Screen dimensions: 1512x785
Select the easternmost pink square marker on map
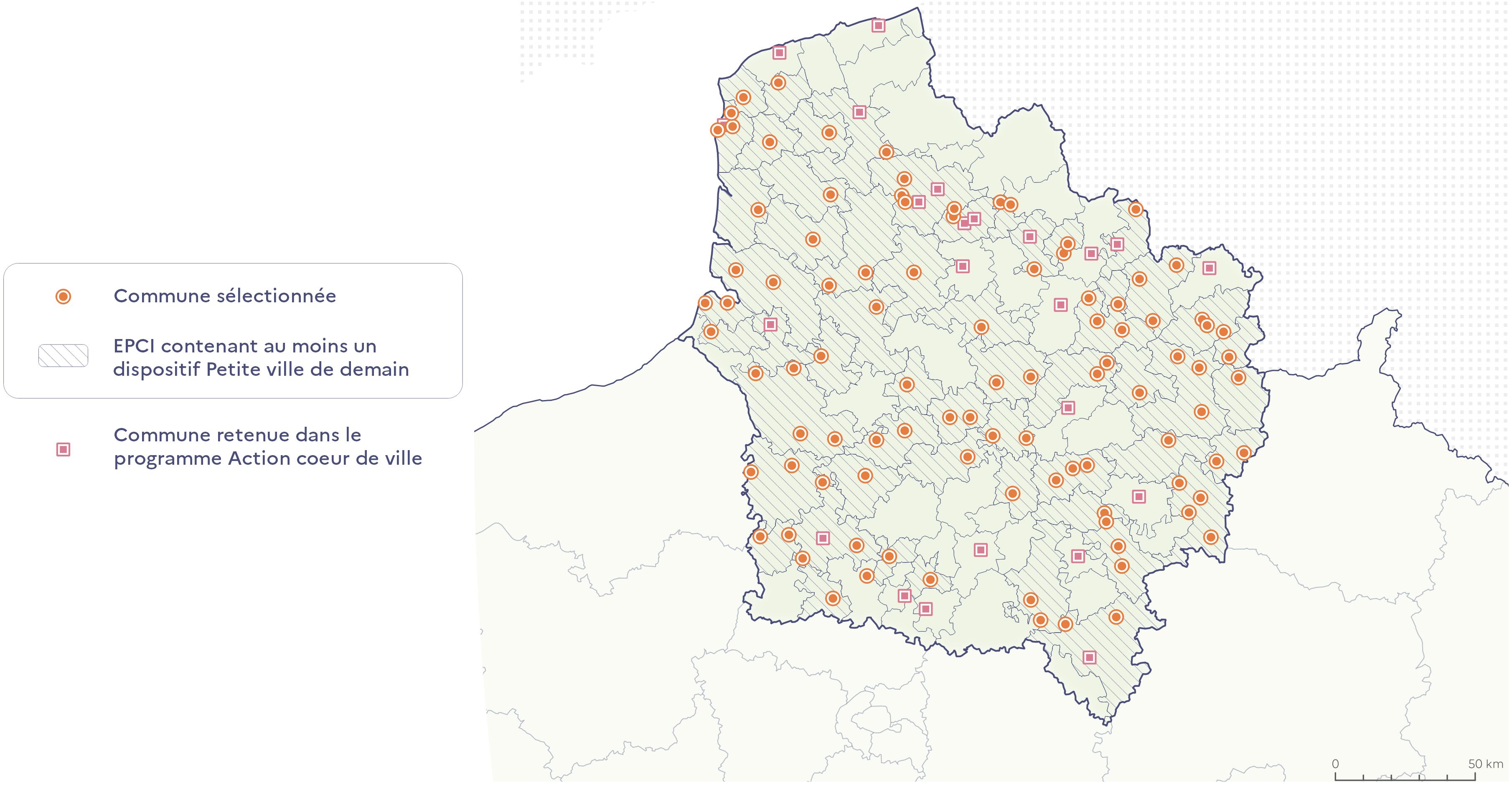click(x=1209, y=268)
